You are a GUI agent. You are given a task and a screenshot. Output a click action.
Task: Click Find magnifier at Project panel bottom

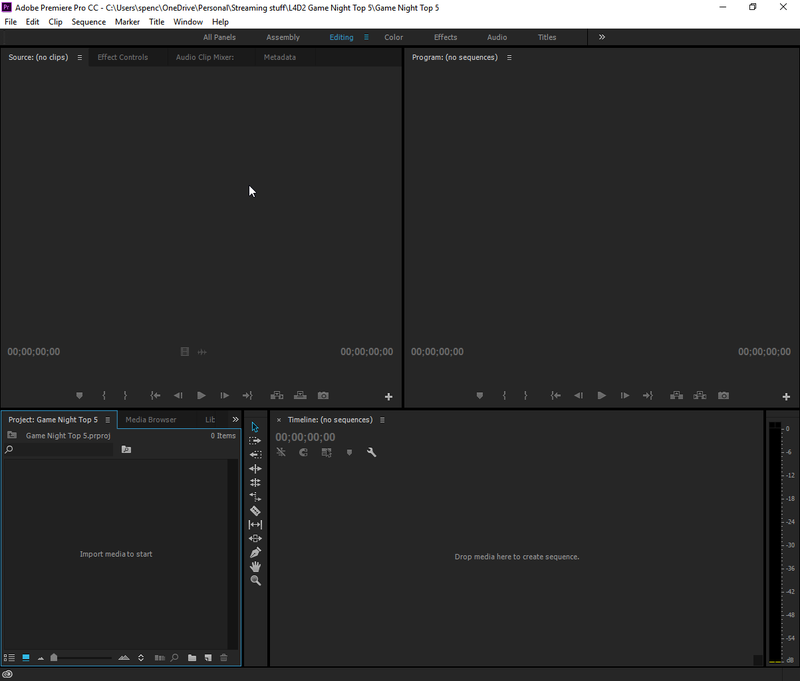[174, 658]
